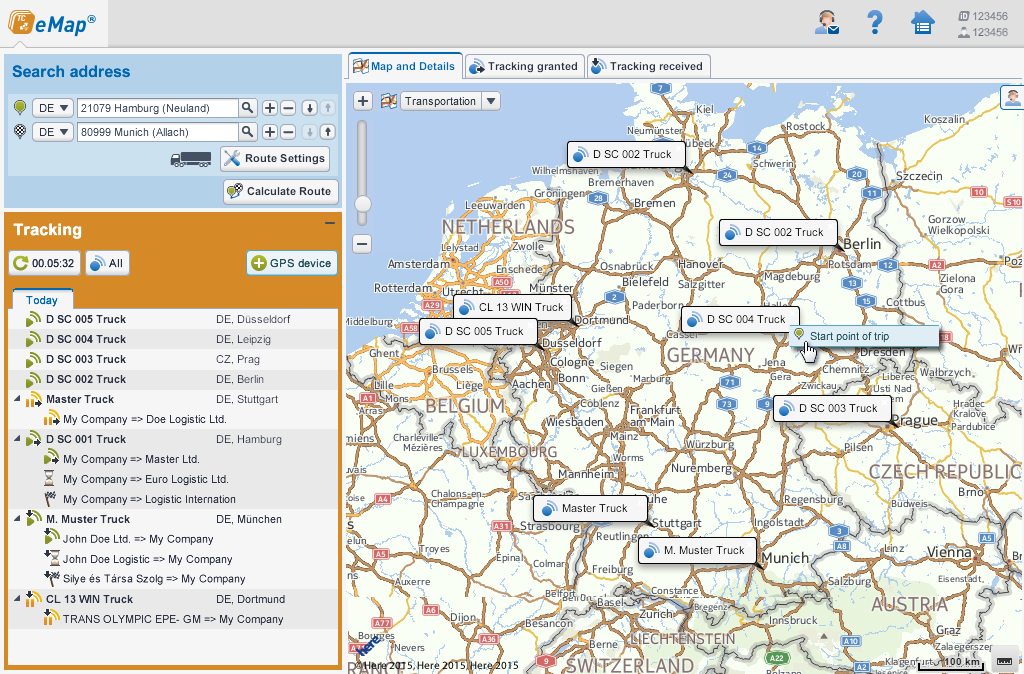
Task: Open country dropdown for Hamburg address
Action: 53,108
